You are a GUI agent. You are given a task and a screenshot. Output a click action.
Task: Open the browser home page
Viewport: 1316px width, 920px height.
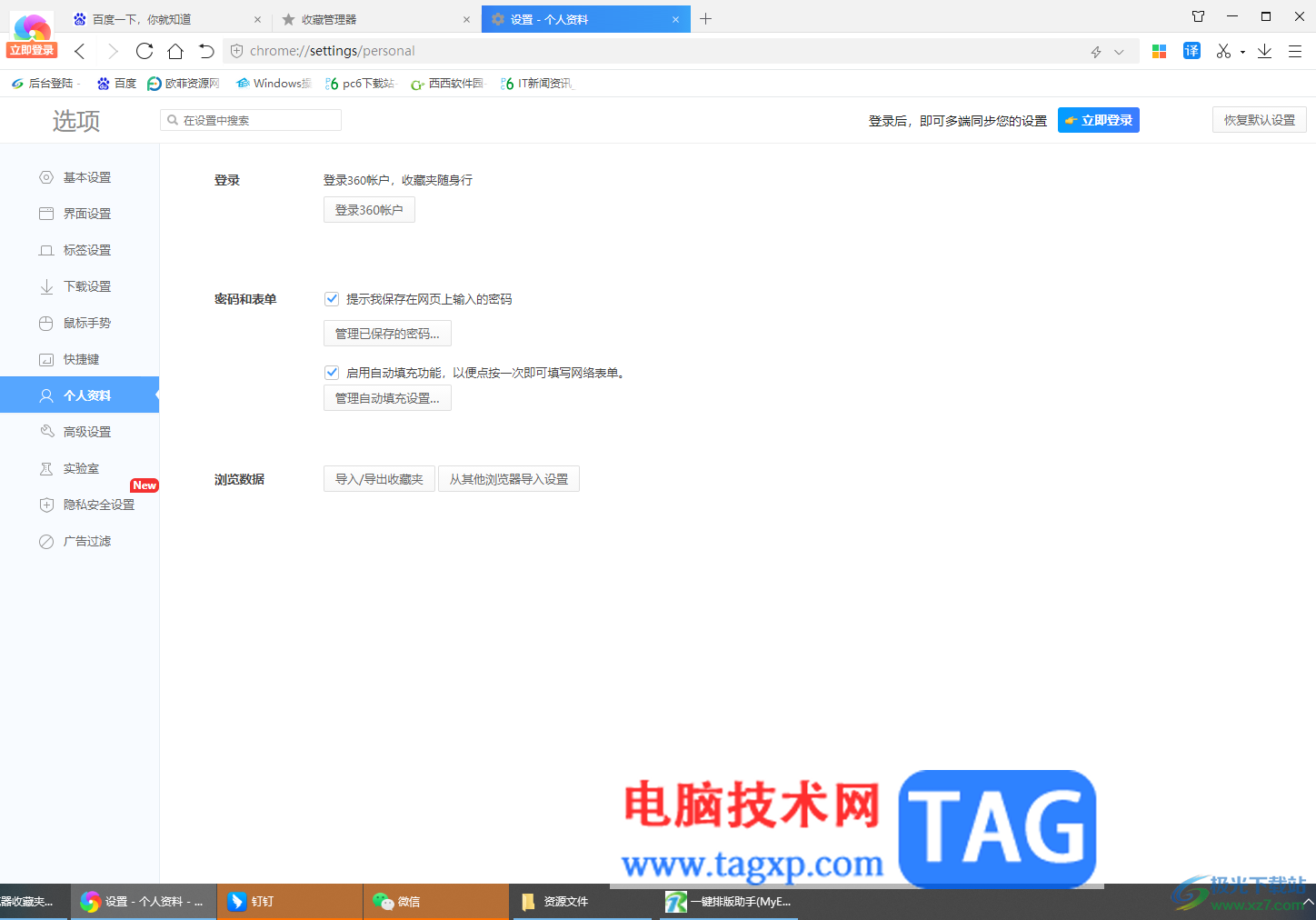point(175,51)
